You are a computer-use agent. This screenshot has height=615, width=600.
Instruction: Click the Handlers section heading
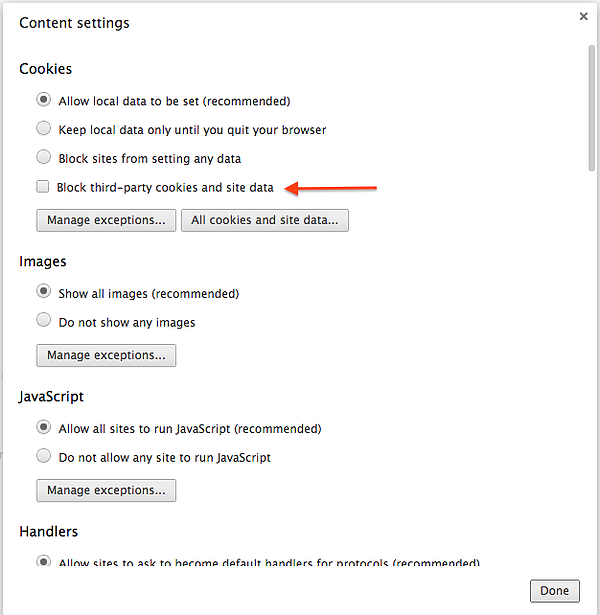48,531
